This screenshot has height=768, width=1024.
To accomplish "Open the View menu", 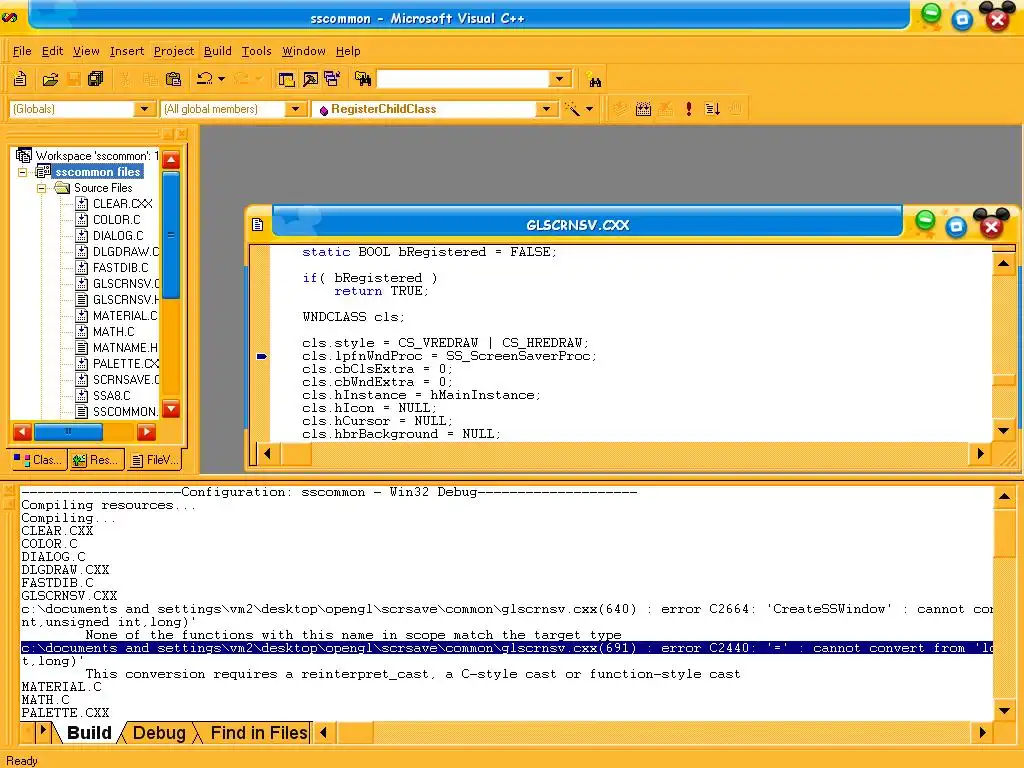I will 86,51.
